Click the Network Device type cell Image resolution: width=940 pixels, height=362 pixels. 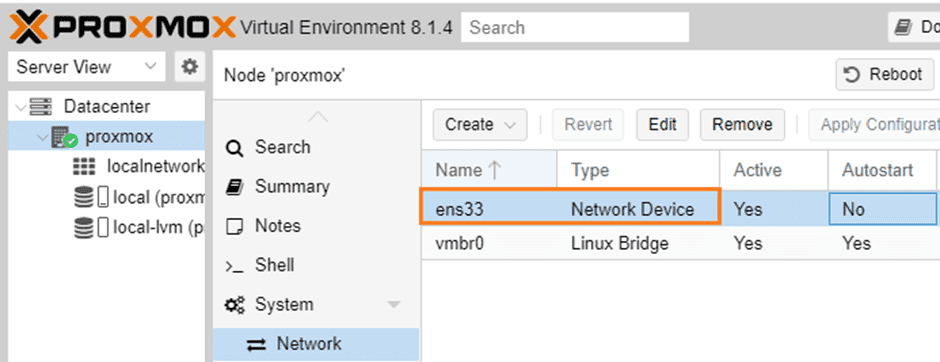click(638, 209)
